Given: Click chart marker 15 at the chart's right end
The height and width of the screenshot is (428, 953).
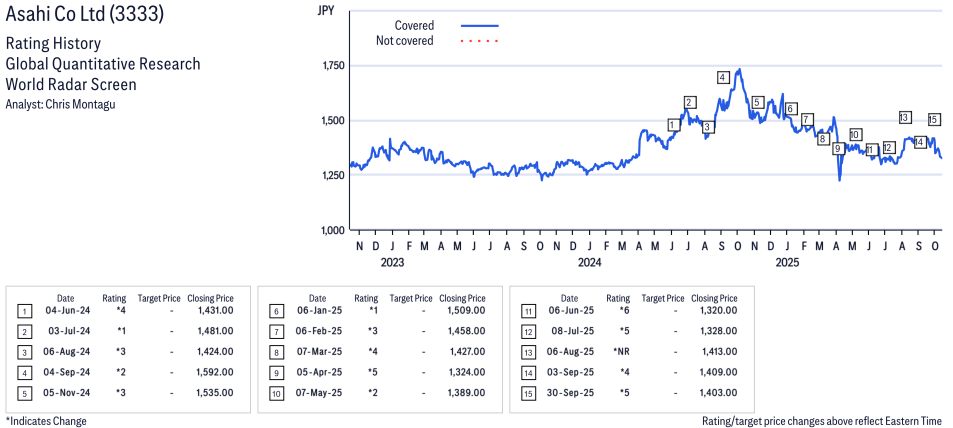Looking at the screenshot, I should pyautogui.click(x=933, y=119).
